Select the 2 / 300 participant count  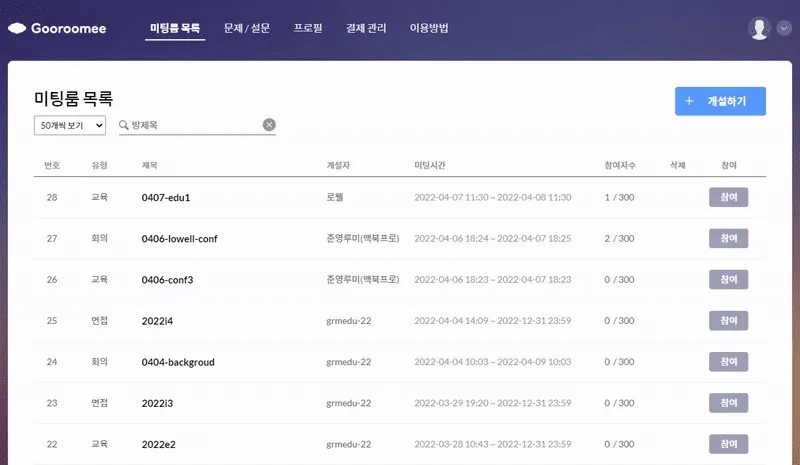[619, 238]
